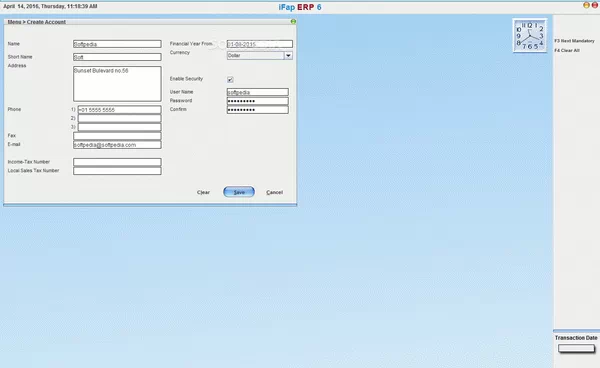The image size is (600, 368).
Task: Click the F4 Clear All shortcut
Action: [567, 50]
